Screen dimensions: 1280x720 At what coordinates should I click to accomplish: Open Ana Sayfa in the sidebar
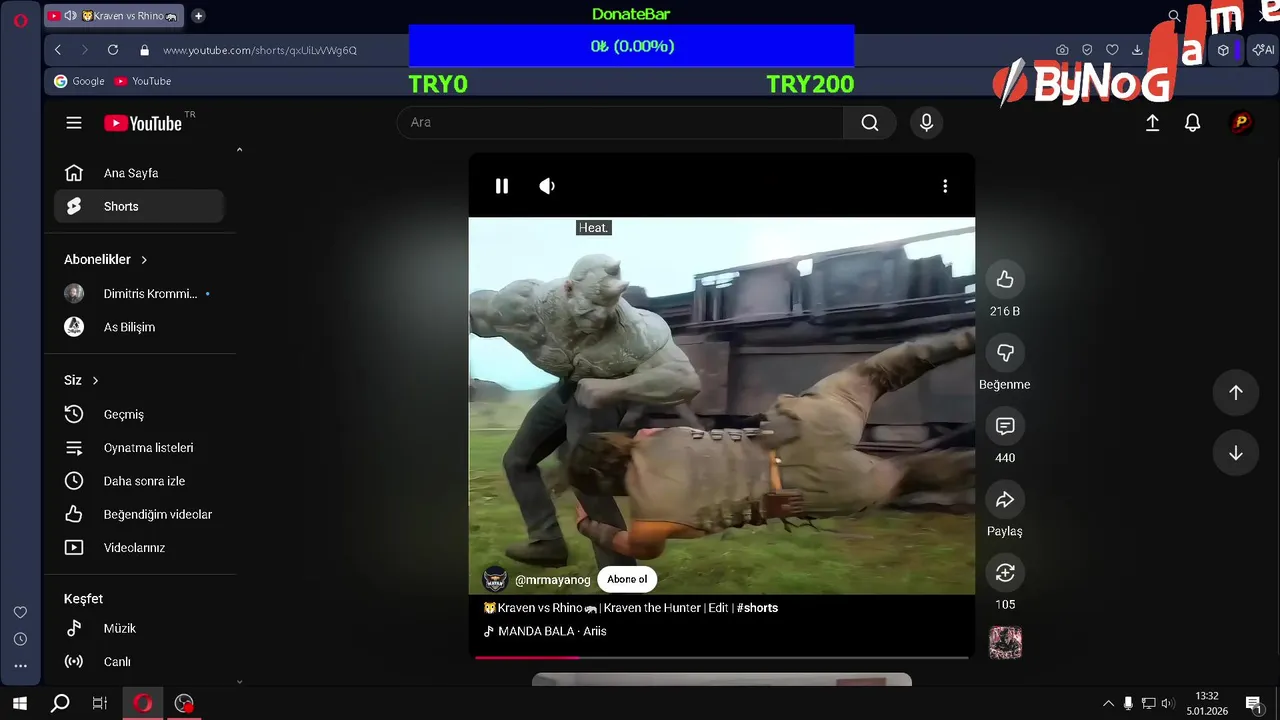click(139, 173)
